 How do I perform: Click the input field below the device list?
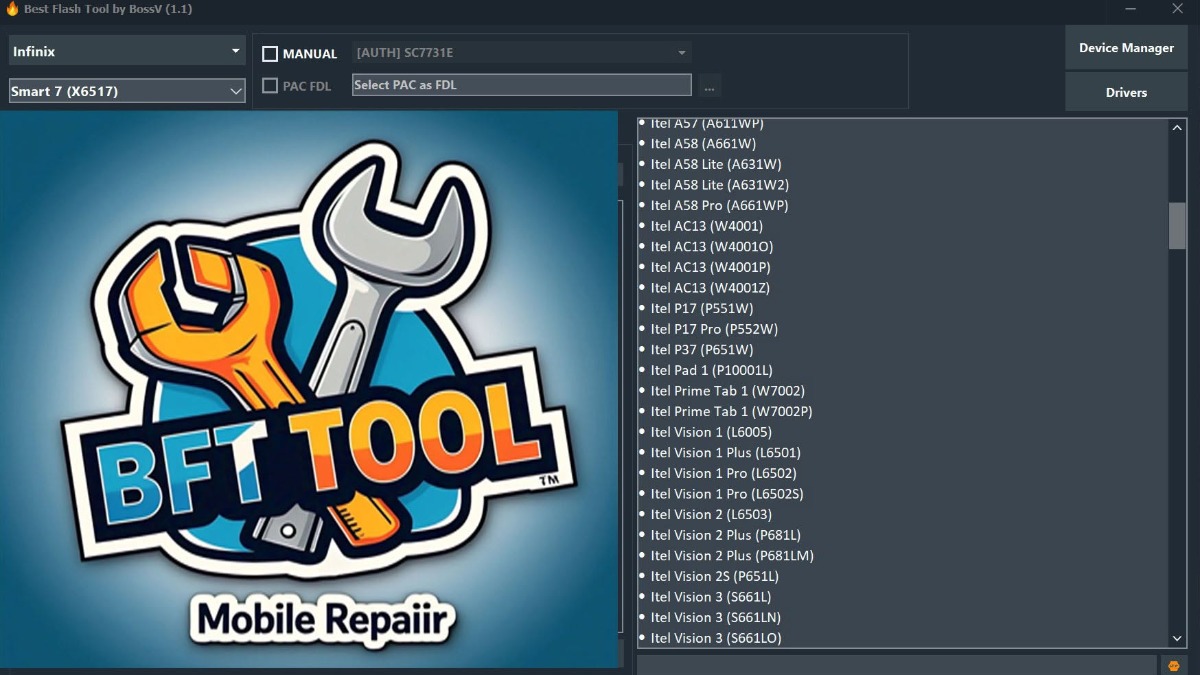[897, 665]
